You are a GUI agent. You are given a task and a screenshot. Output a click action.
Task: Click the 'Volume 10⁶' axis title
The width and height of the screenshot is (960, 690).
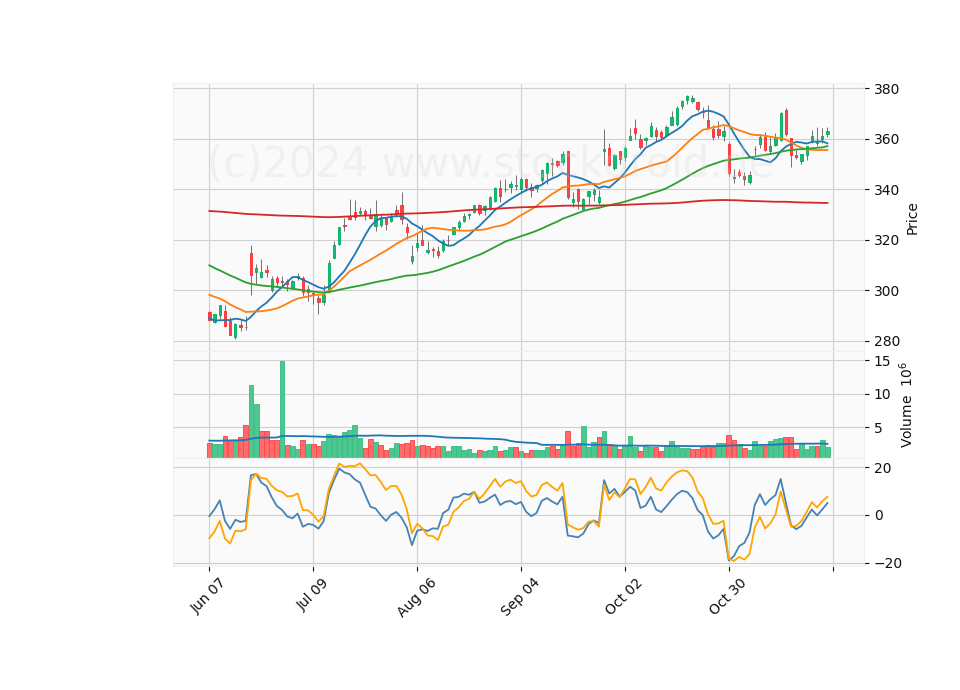tap(906, 405)
